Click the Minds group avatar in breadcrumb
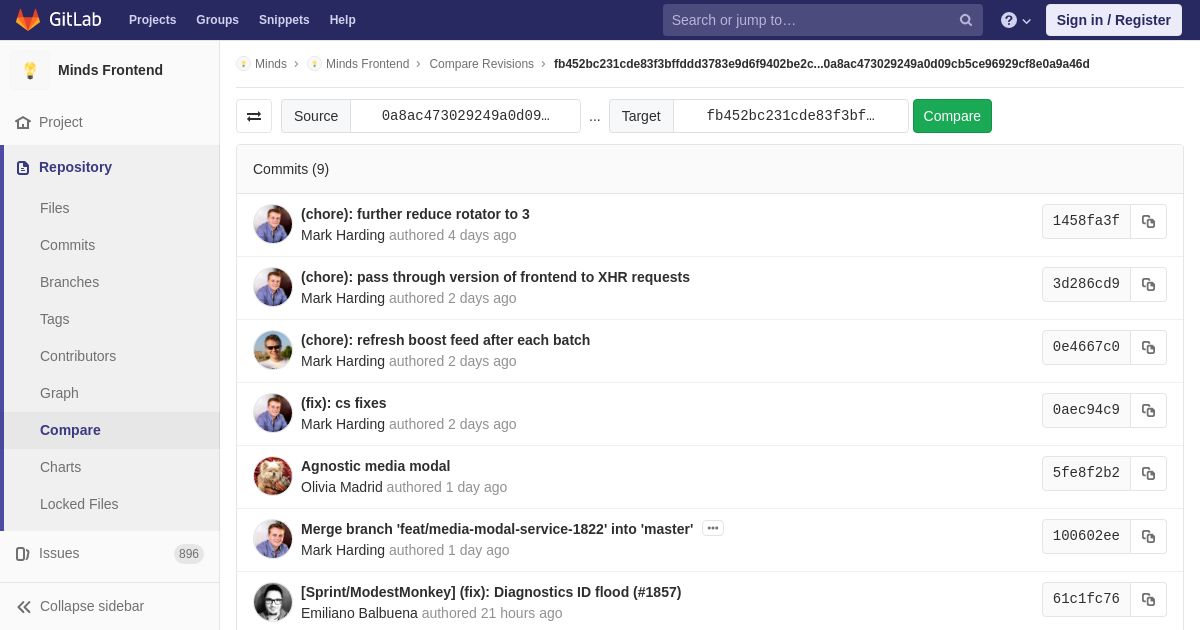 coord(243,64)
